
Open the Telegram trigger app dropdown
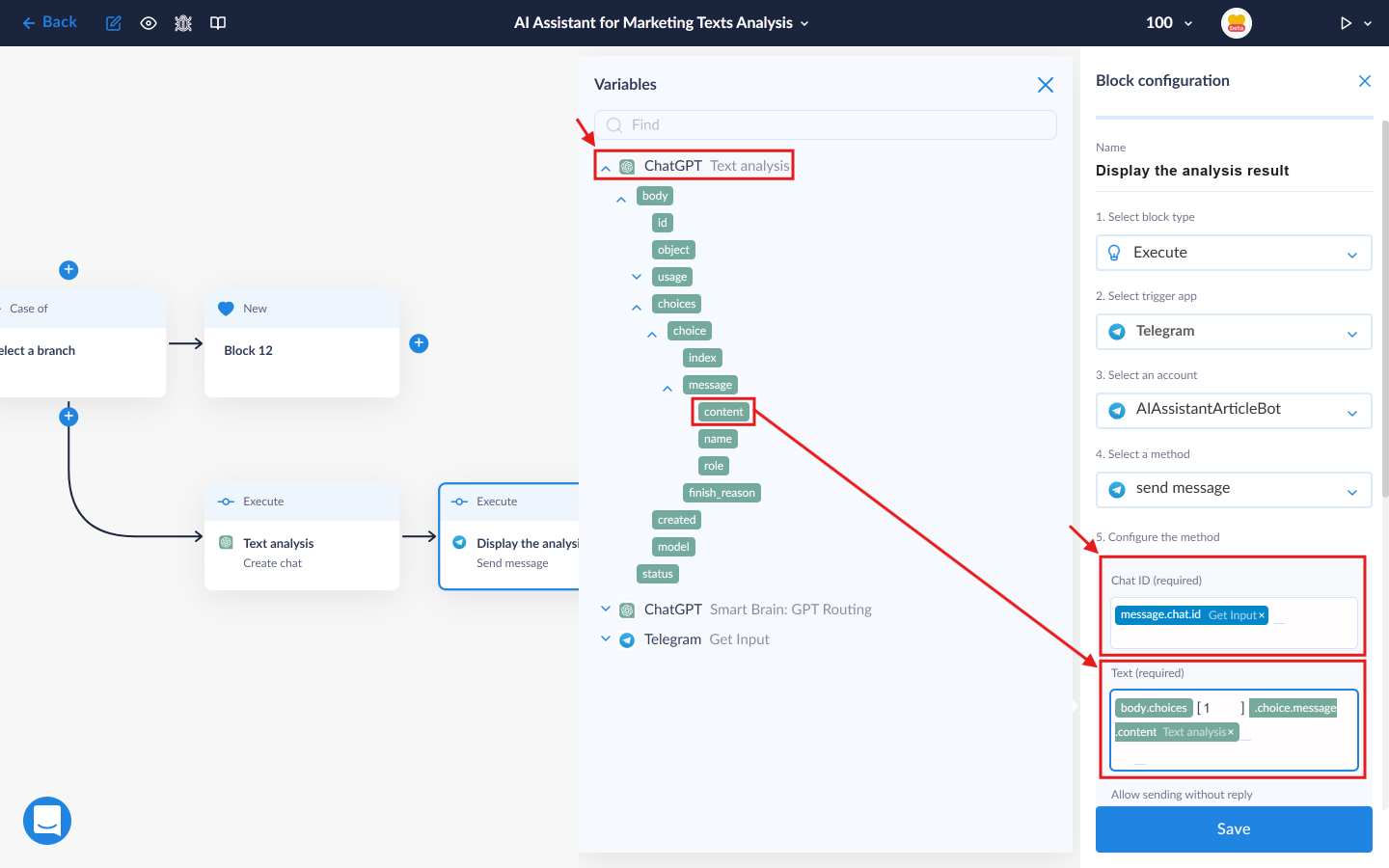point(1234,332)
